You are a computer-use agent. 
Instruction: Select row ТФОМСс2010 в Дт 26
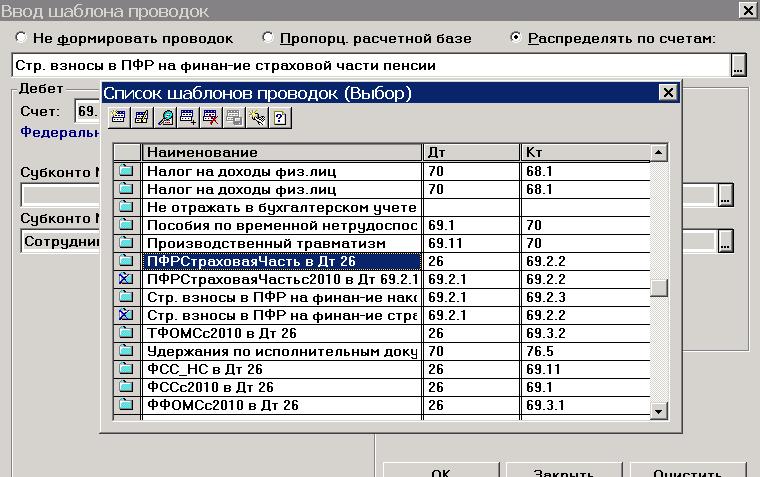tap(382, 333)
